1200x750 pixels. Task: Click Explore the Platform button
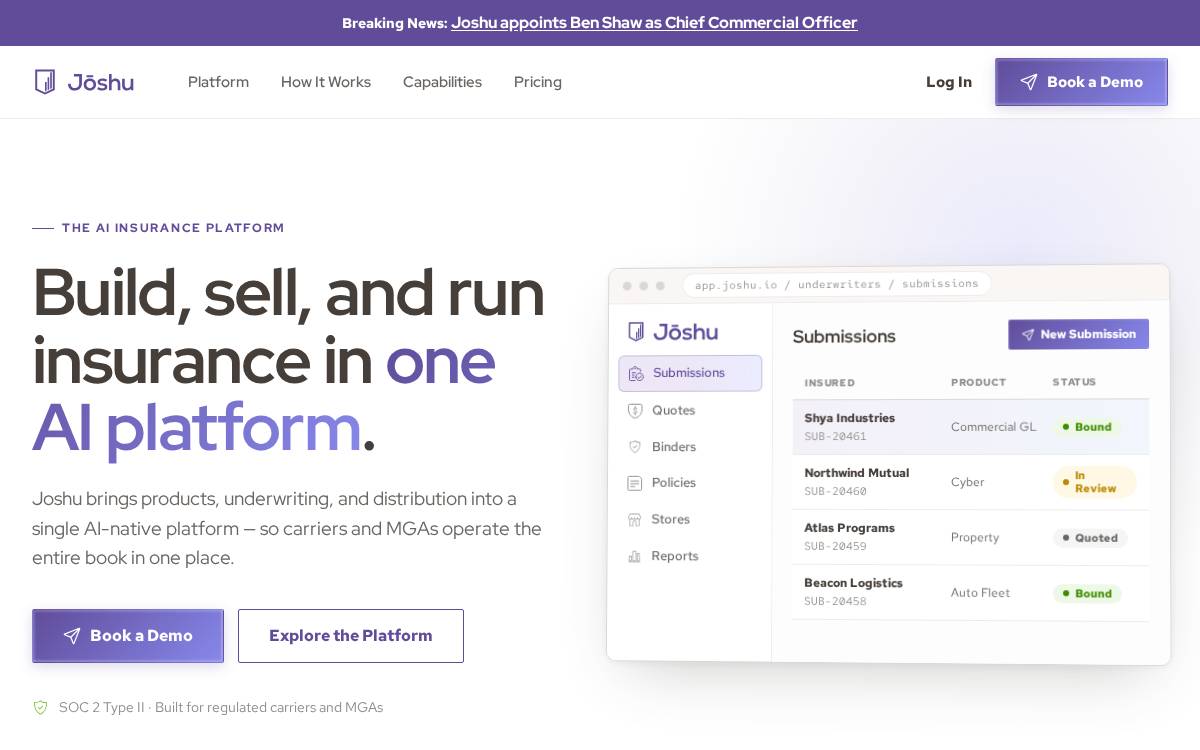coord(351,636)
